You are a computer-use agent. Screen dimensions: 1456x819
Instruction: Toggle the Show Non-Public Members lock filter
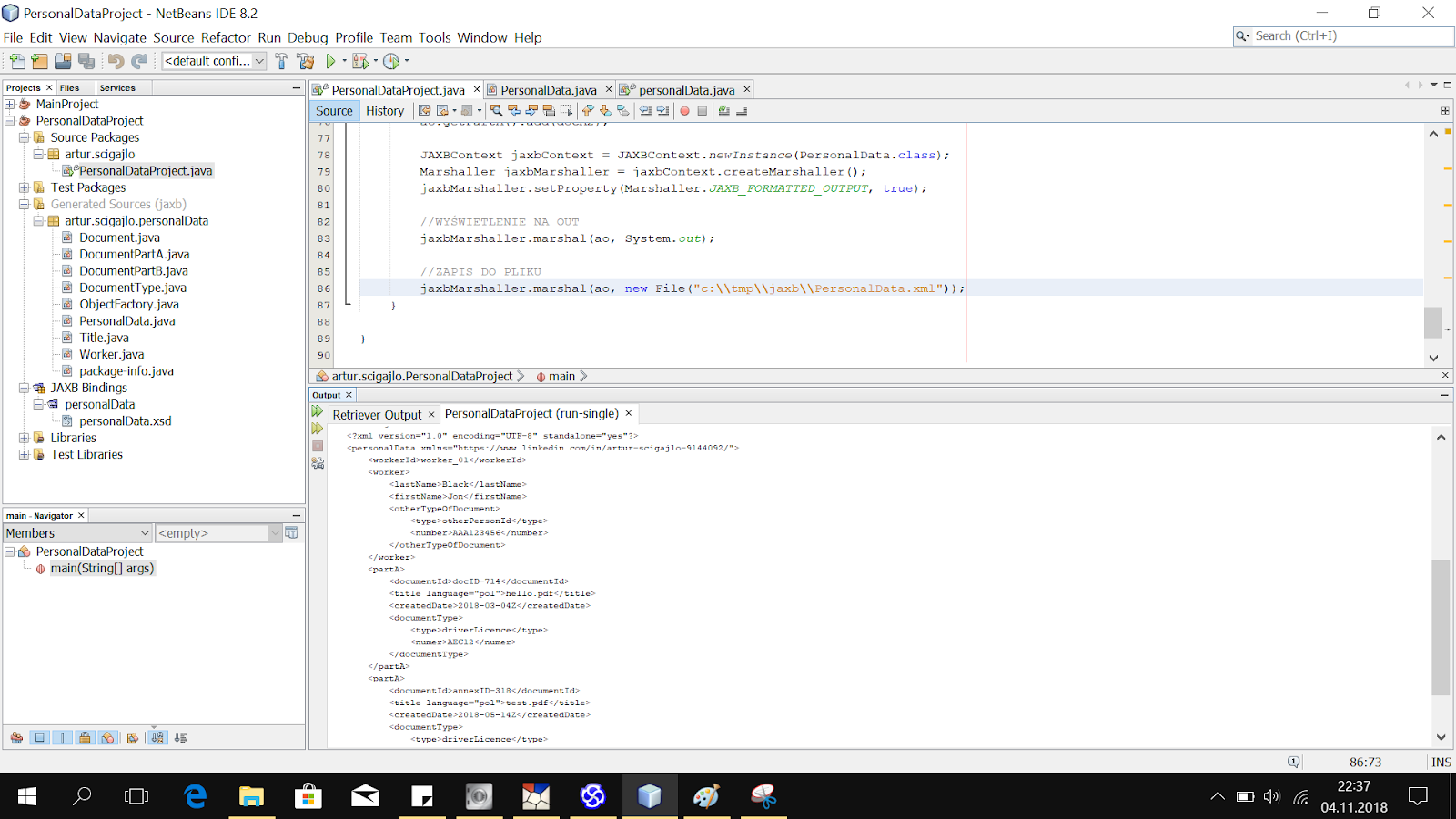click(85, 737)
